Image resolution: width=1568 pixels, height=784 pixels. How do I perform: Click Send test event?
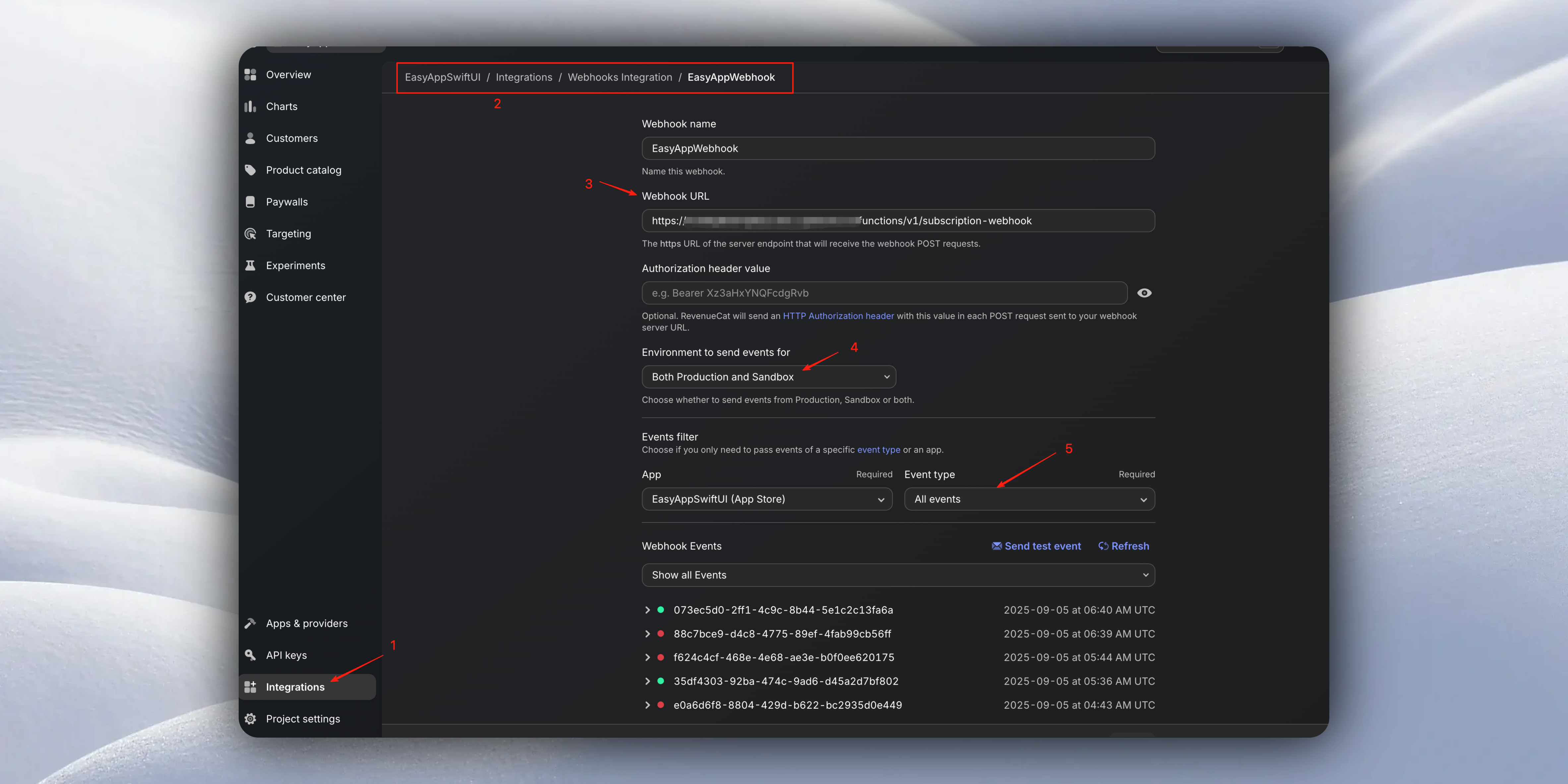(1036, 546)
